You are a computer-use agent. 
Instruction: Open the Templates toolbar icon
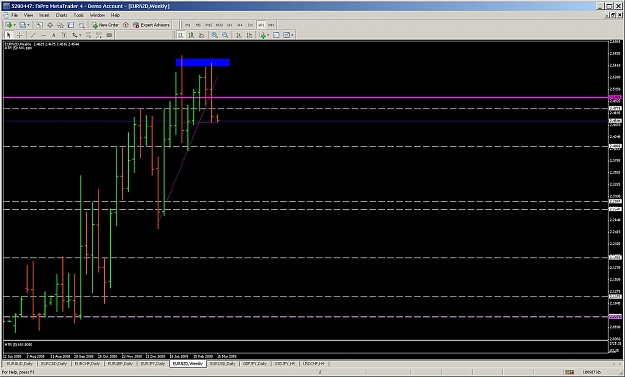click(286, 35)
